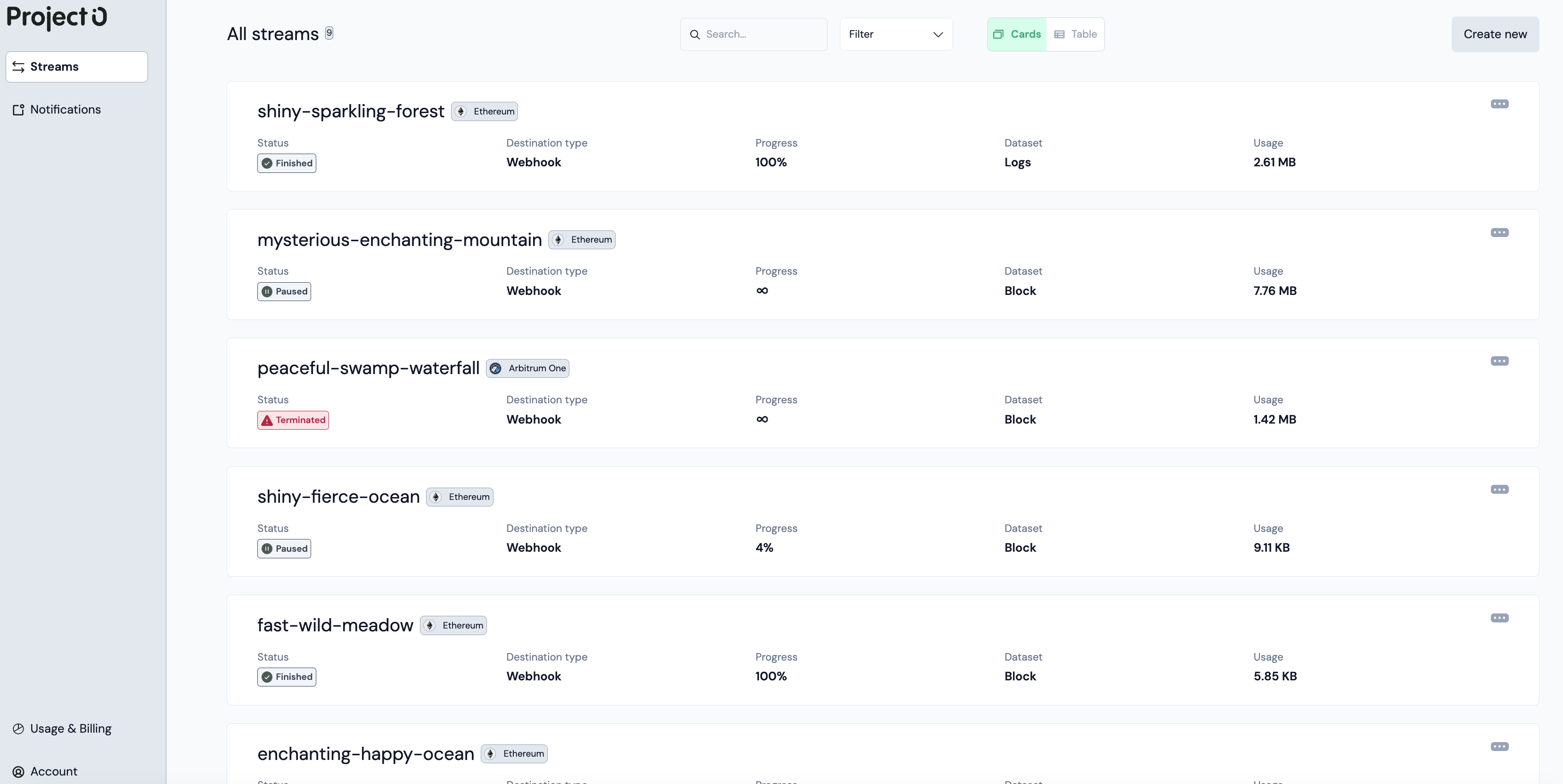This screenshot has width=1563, height=784.
Task: Switch to the Table view
Action: click(1075, 34)
